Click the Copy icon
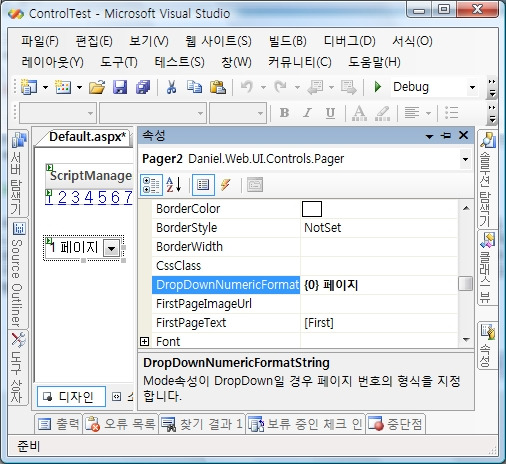Screen dimensions: 506x464 click(194, 87)
